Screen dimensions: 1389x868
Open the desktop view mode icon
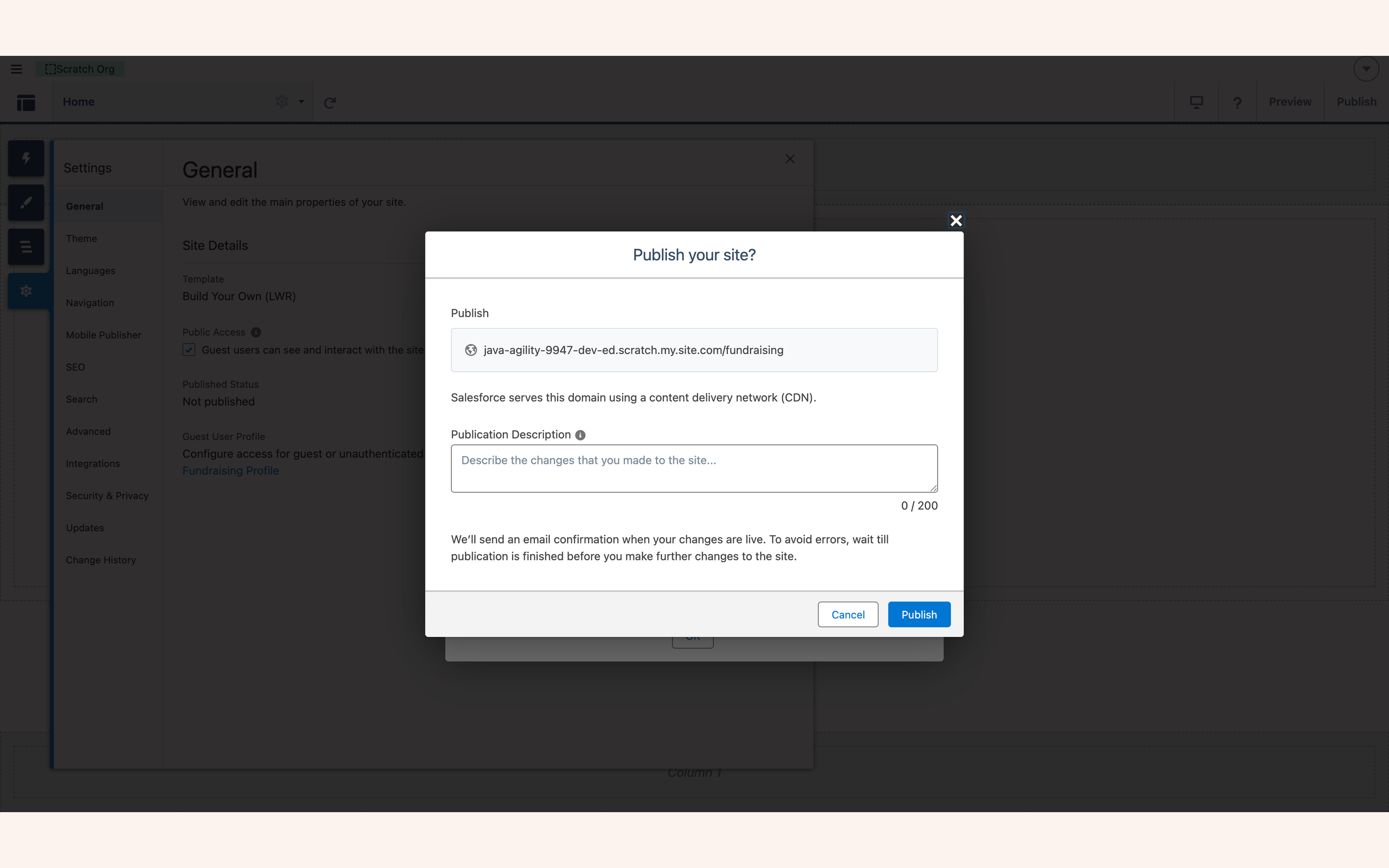click(1197, 102)
